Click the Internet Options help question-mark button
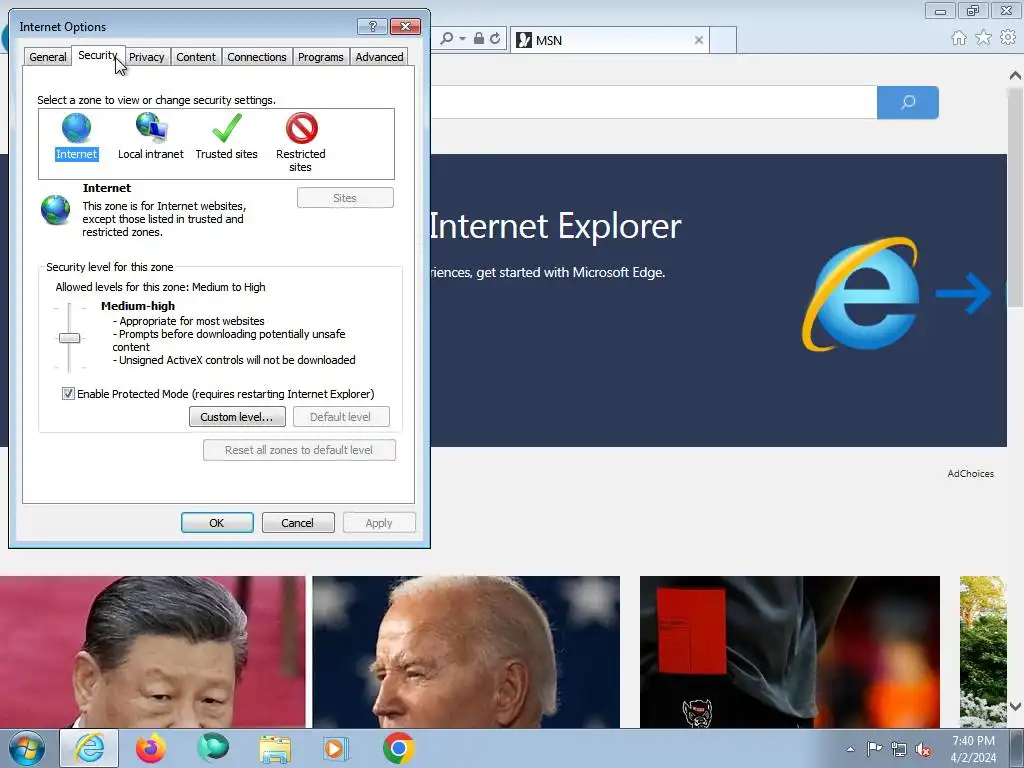This screenshot has width=1024, height=768. pos(372,26)
